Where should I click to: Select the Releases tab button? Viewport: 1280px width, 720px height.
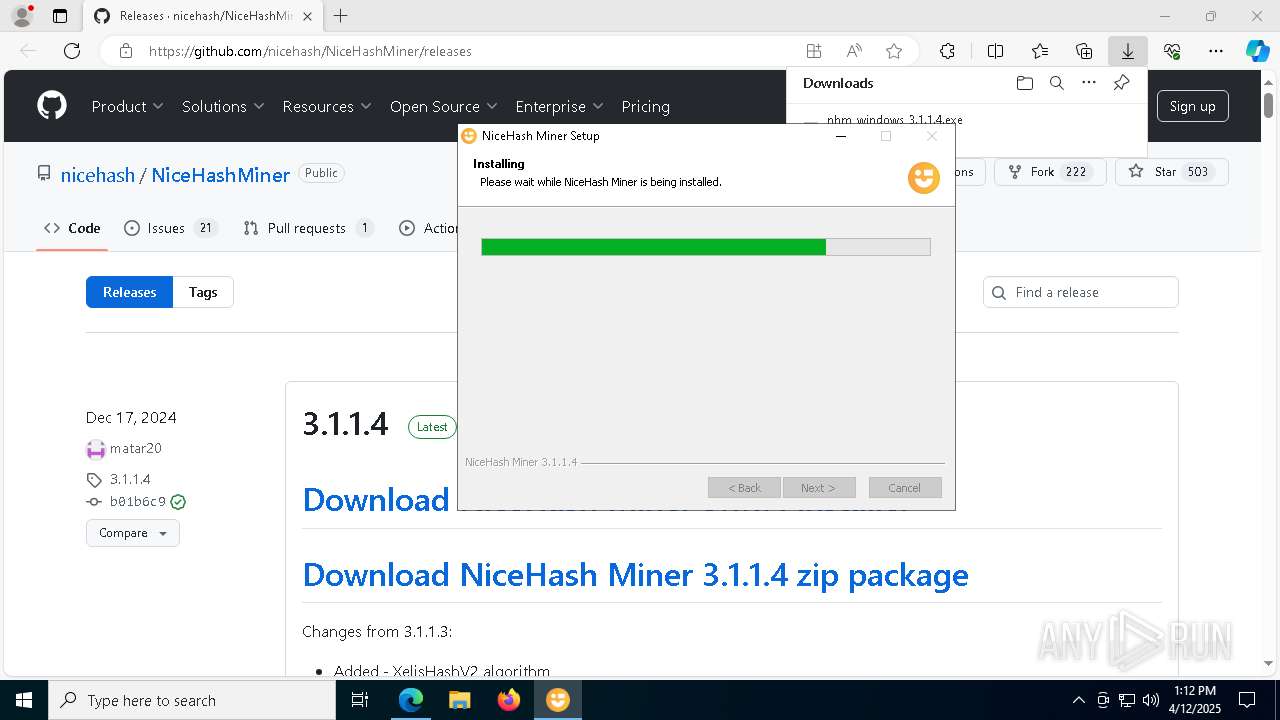click(129, 292)
